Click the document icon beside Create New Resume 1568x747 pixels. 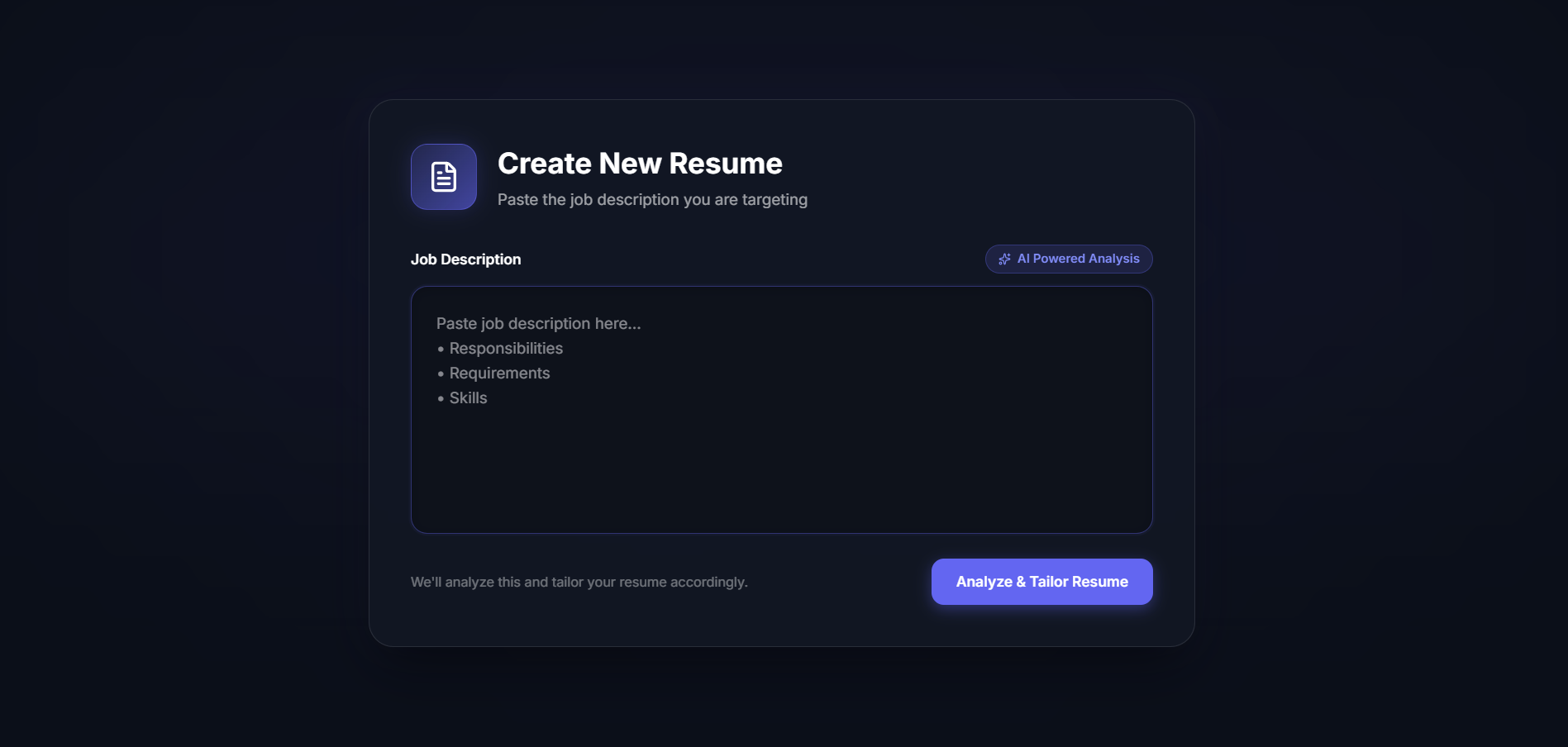click(x=443, y=176)
